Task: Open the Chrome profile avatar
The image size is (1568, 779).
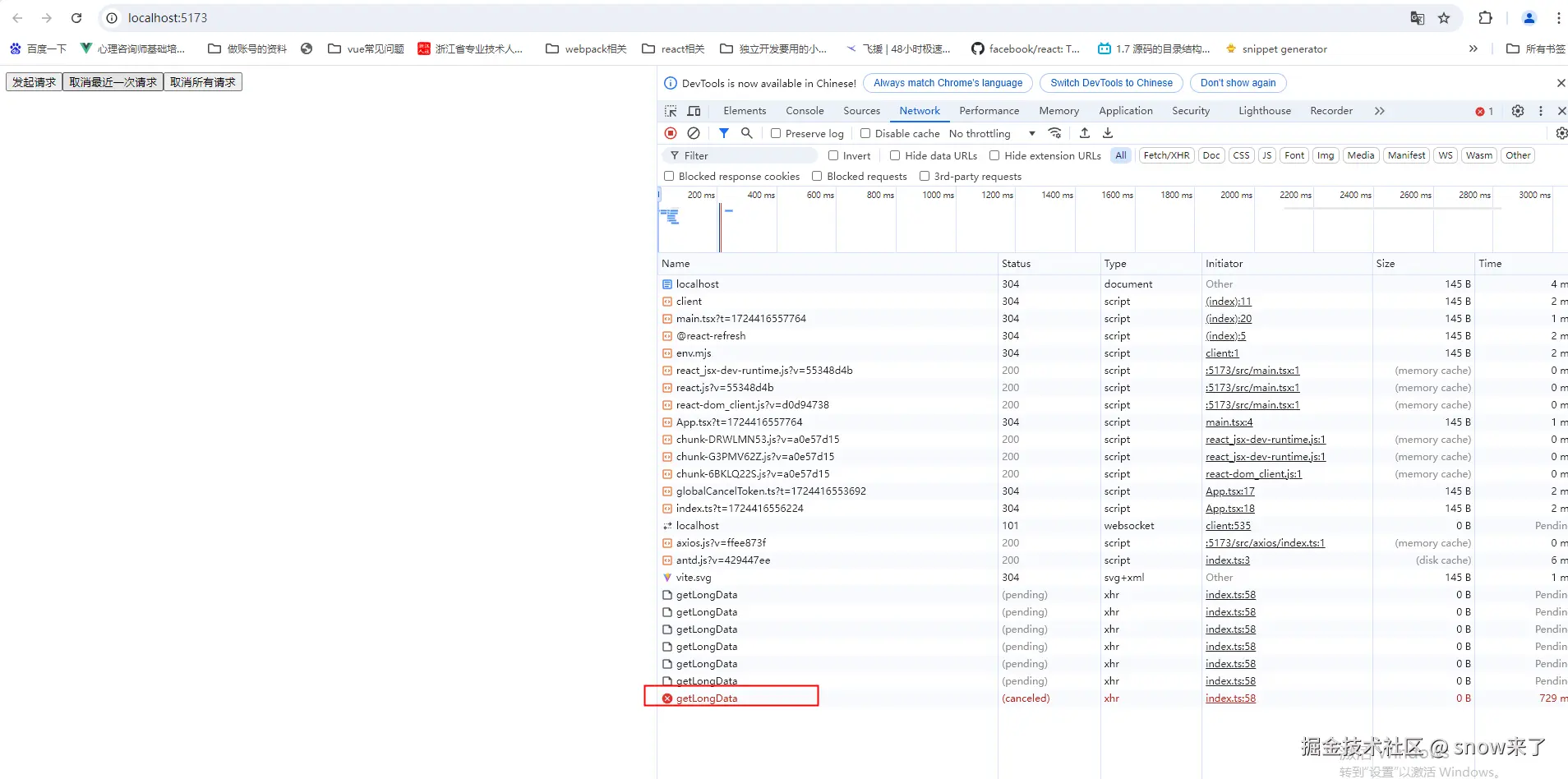Action: click(x=1529, y=18)
